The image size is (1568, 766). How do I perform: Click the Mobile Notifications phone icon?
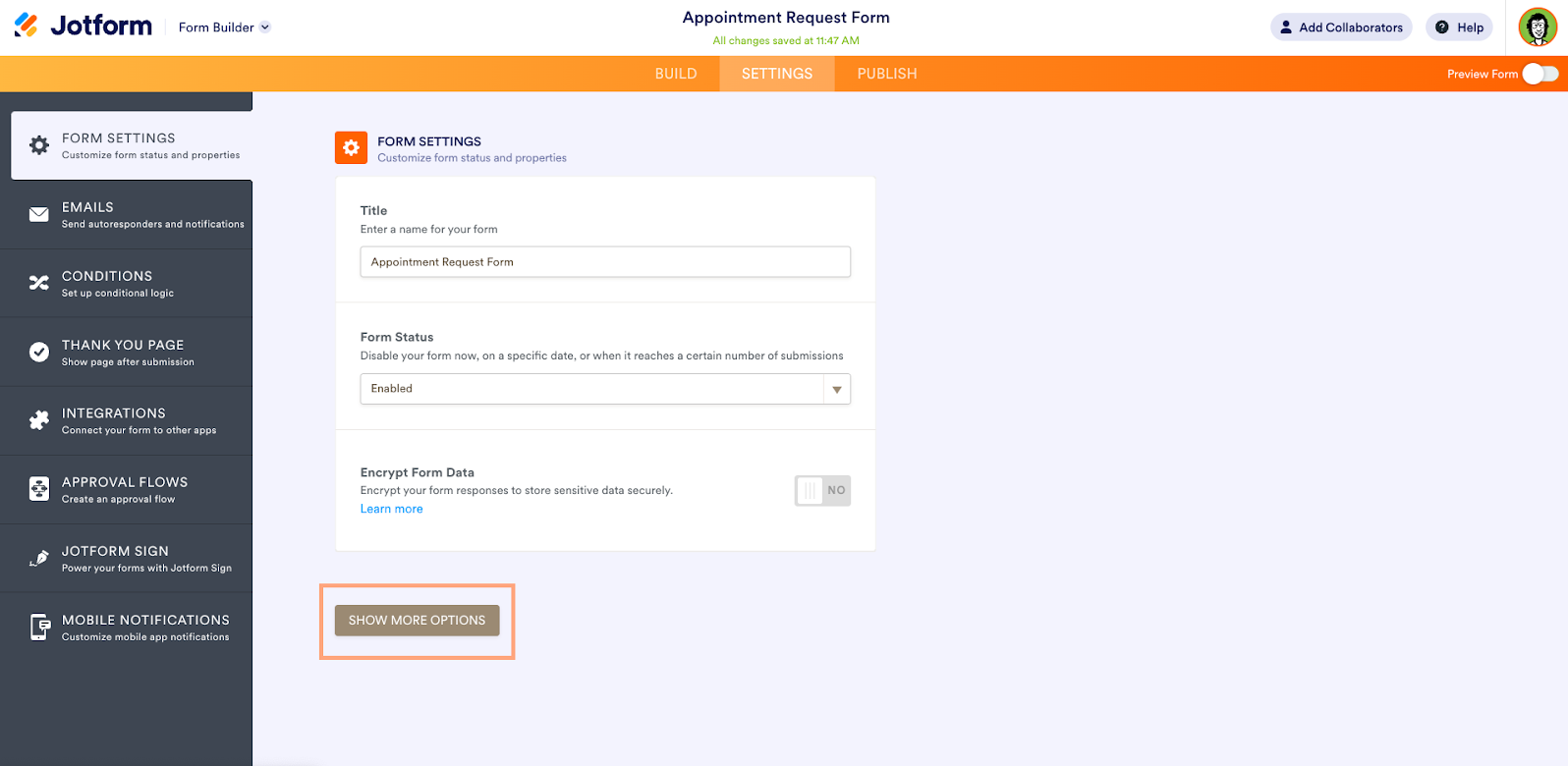pos(39,627)
